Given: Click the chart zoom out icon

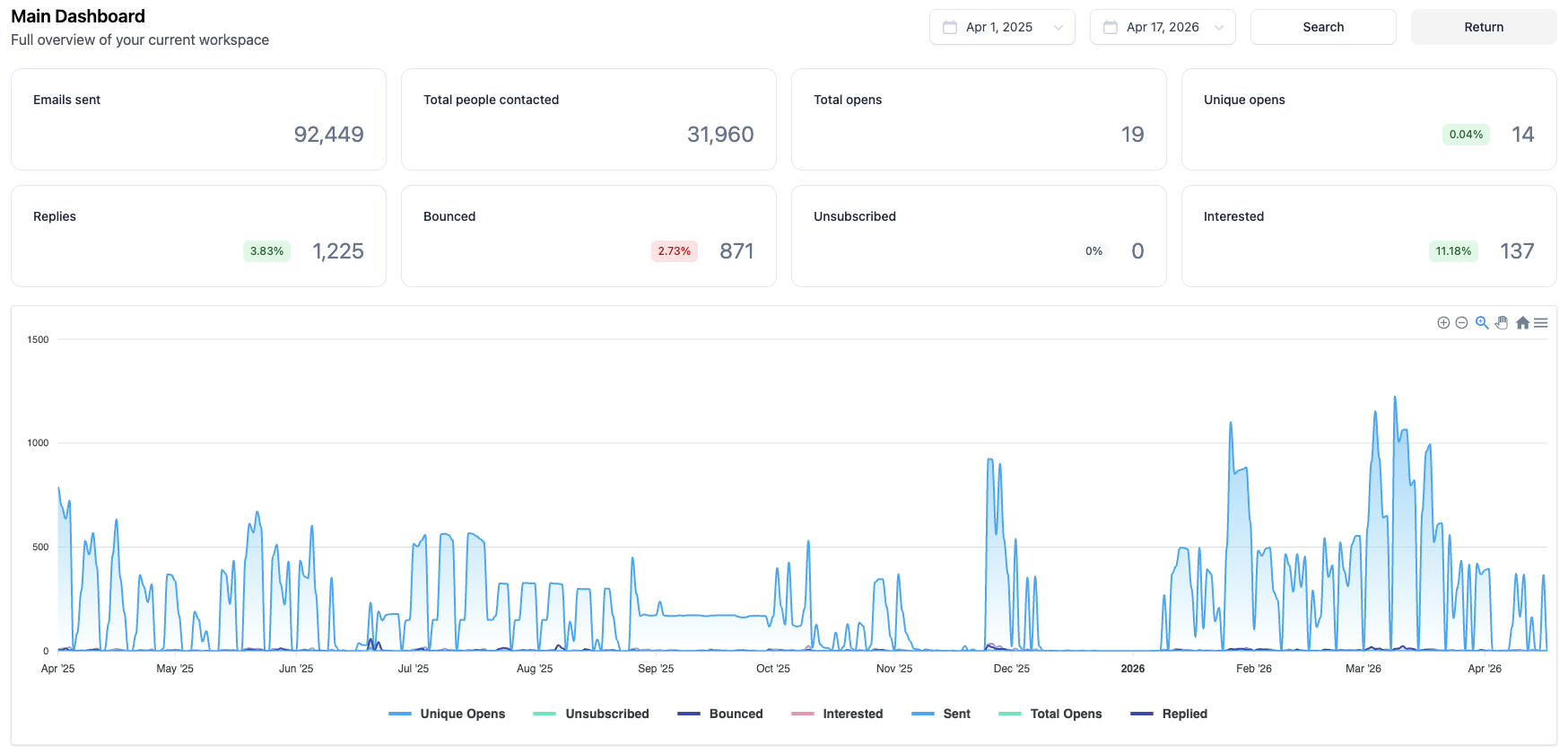Looking at the screenshot, I should tap(1461, 323).
